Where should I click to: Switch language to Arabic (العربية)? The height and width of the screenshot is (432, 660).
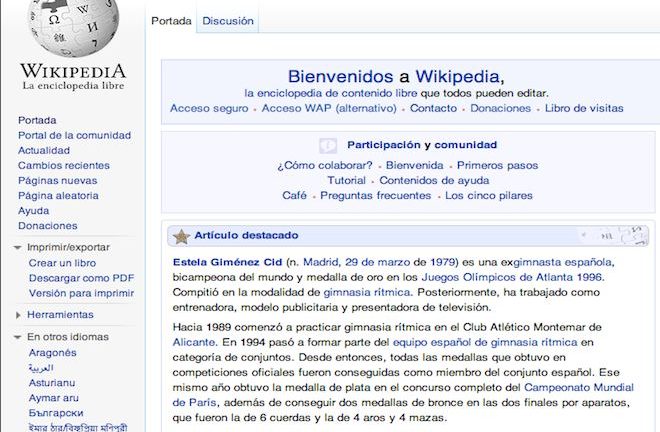[41, 368]
